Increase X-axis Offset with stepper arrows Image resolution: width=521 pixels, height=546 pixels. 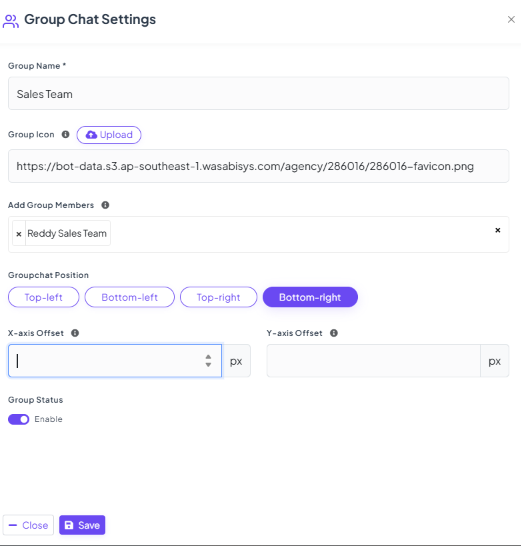tap(208, 357)
